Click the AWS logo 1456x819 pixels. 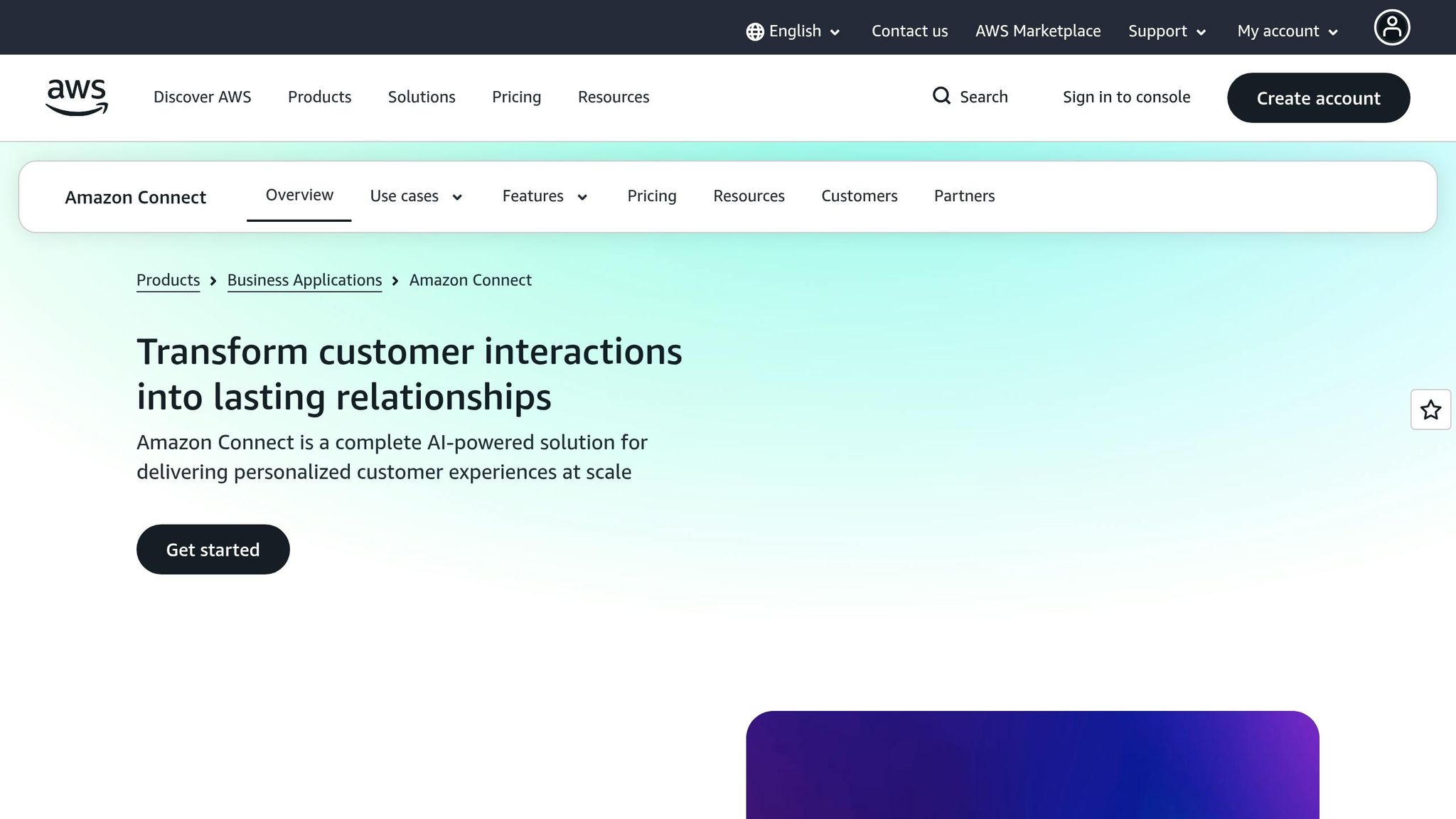pos(77,97)
